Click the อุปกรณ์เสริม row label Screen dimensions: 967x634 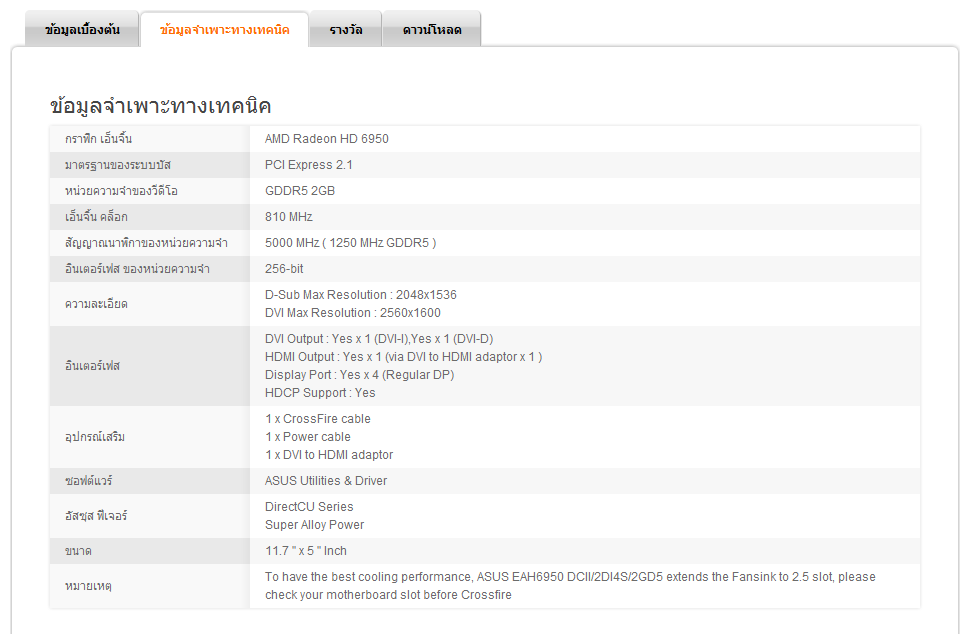[95, 437]
